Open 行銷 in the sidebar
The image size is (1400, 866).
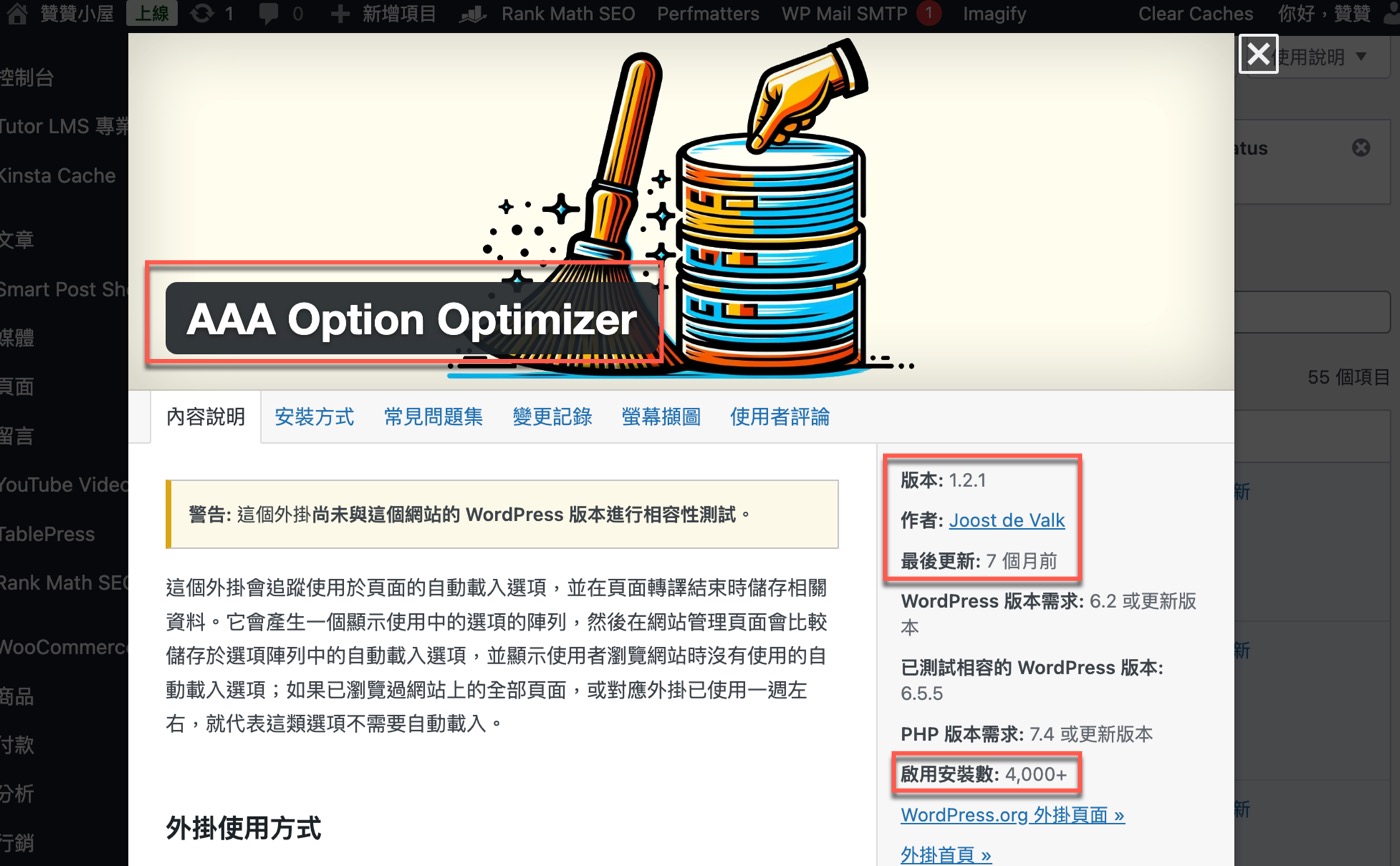pyautogui.click(x=18, y=843)
